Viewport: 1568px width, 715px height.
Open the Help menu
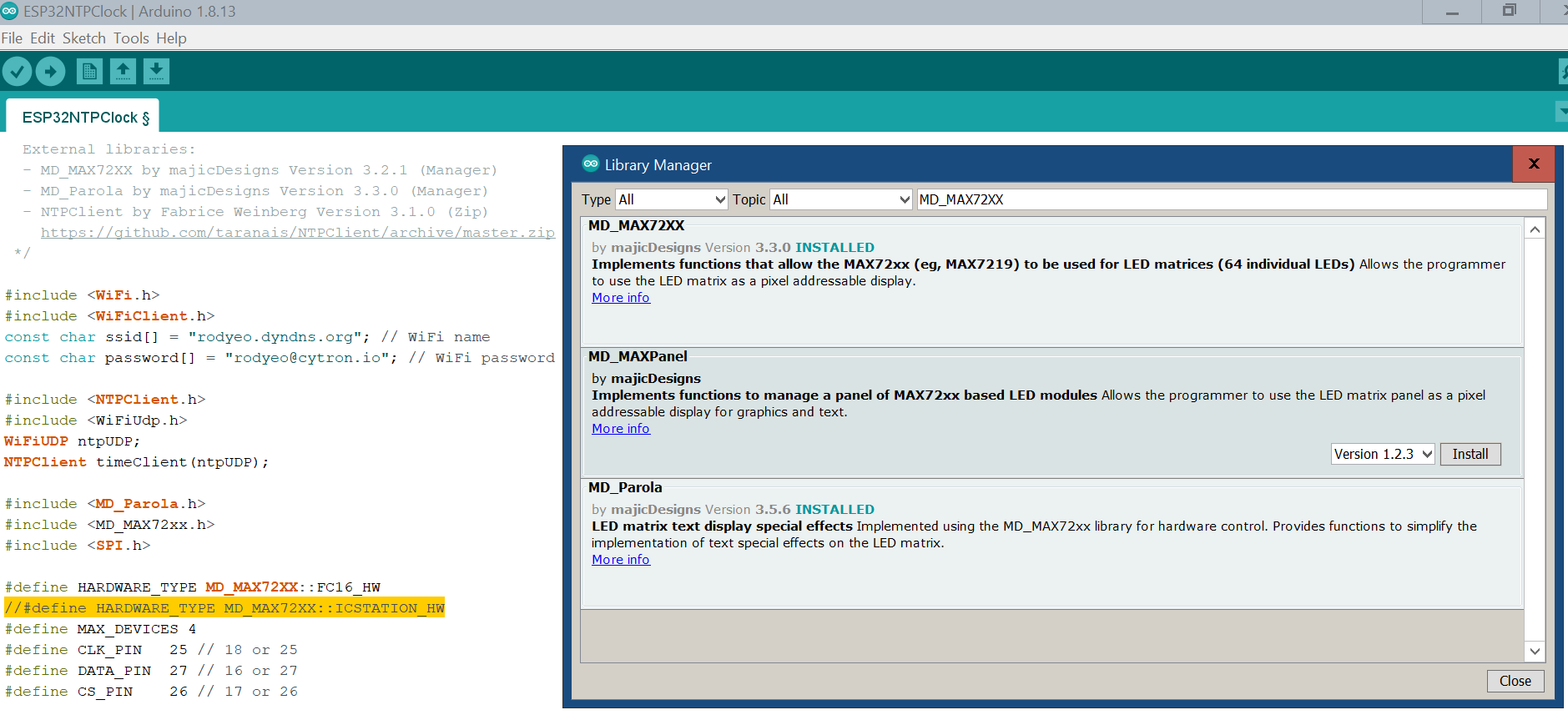[171, 38]
